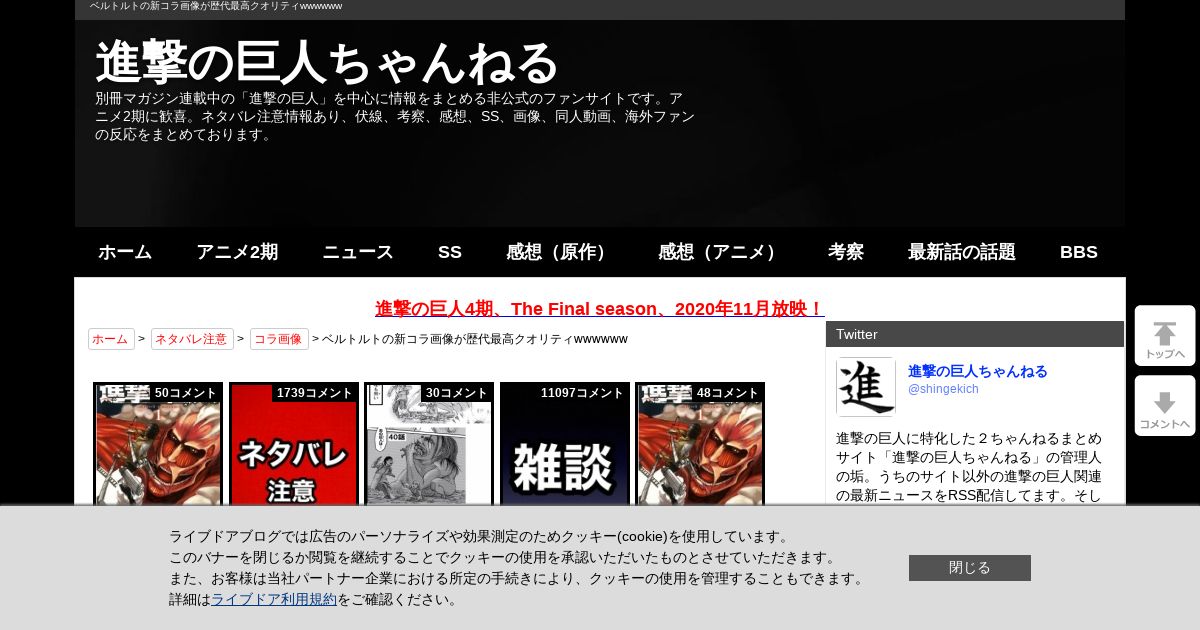Click the 進撃の巨人ちゃんねる site title
This screenshot has width=1200, height=630.
point(326,63)
